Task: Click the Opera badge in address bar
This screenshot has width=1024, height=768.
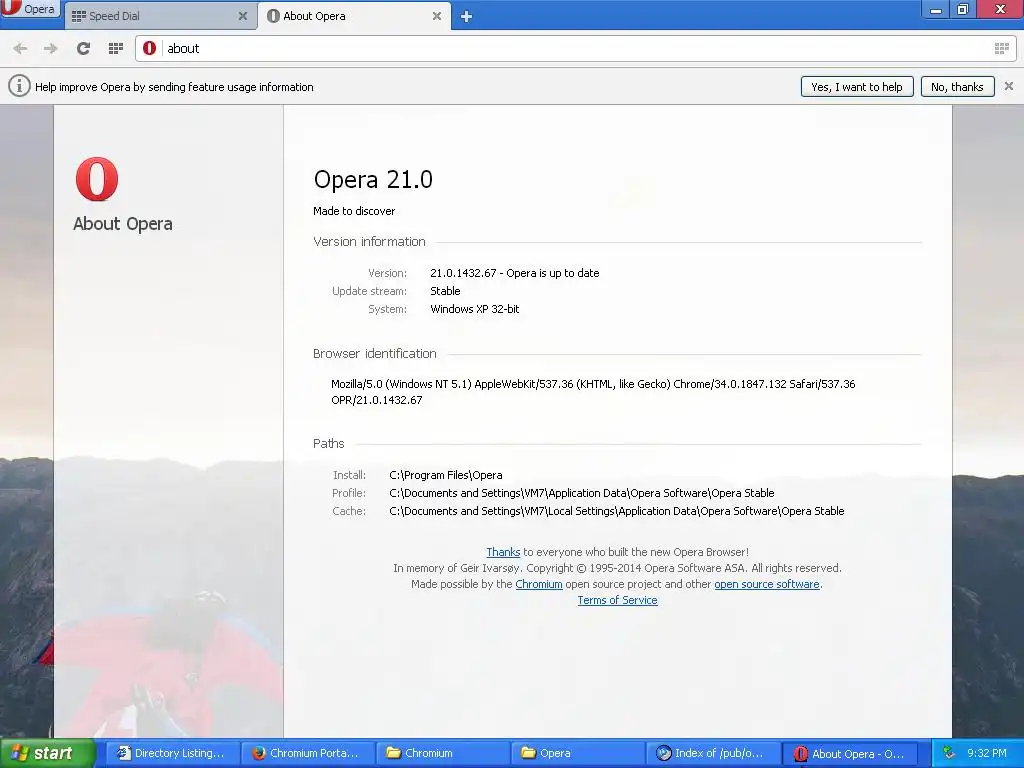Action: [x=150, y=48]
